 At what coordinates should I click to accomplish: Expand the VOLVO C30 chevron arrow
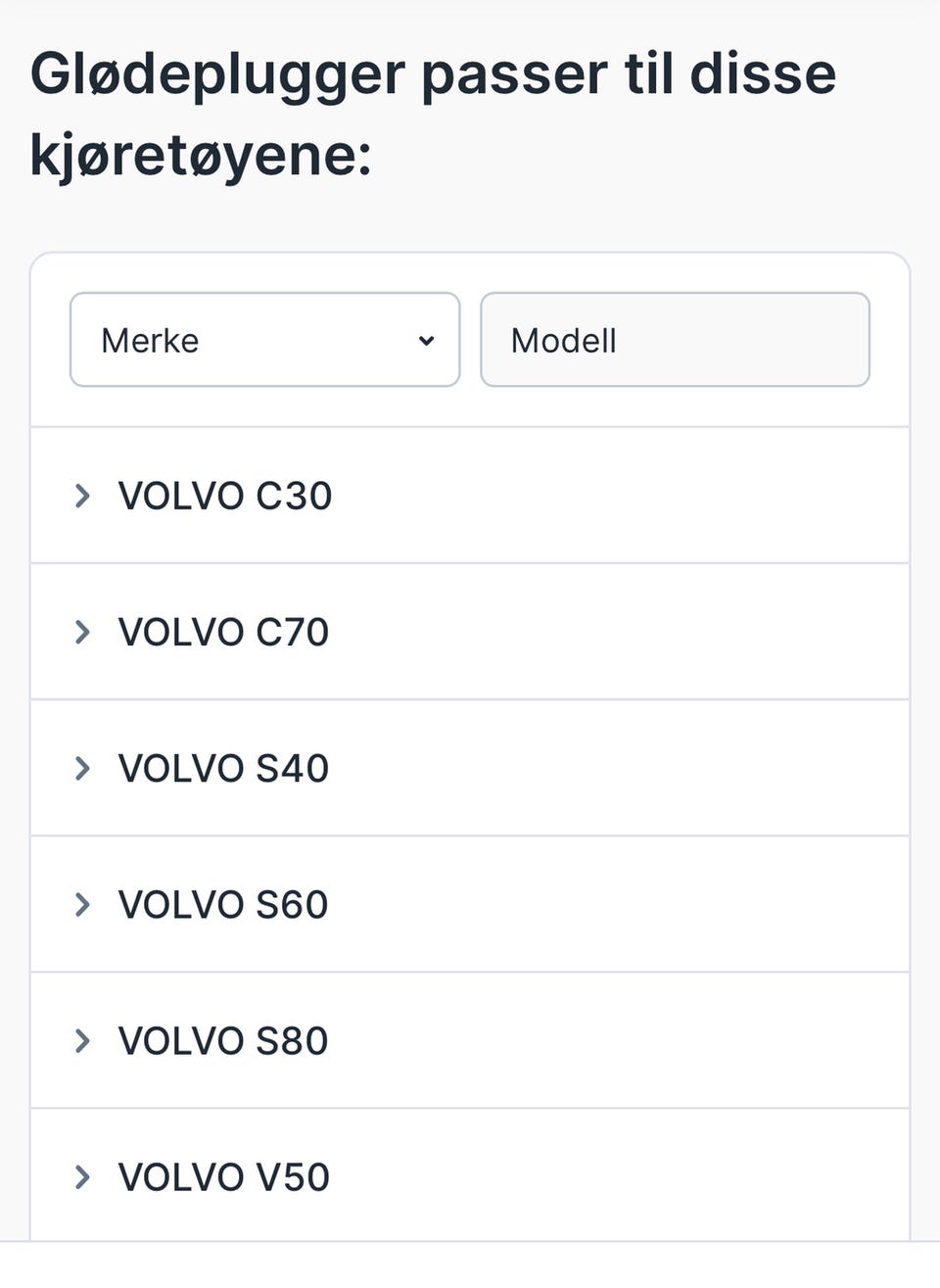click(82, 496)
